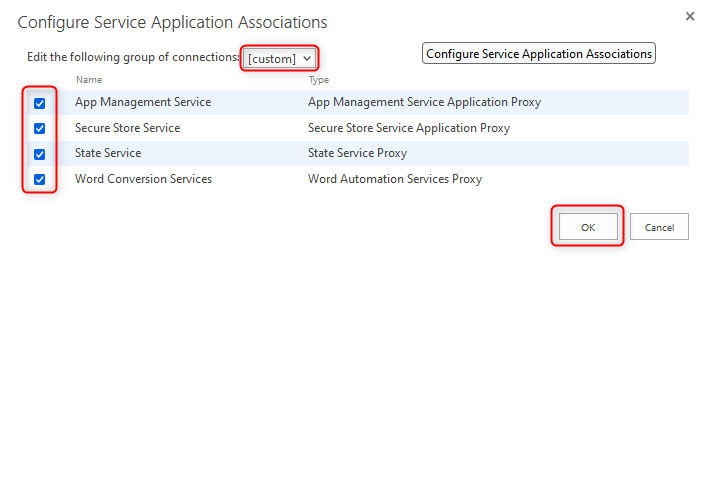
Task: Click the 'Edit the following group of connections' label
Action: [x=133, y=57]
